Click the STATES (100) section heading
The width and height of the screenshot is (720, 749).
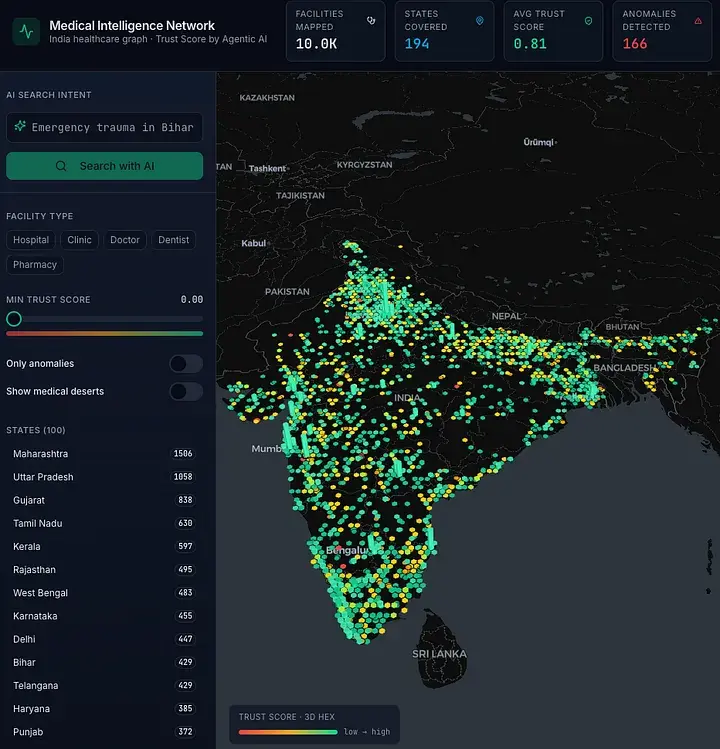[x=36, y=430]
